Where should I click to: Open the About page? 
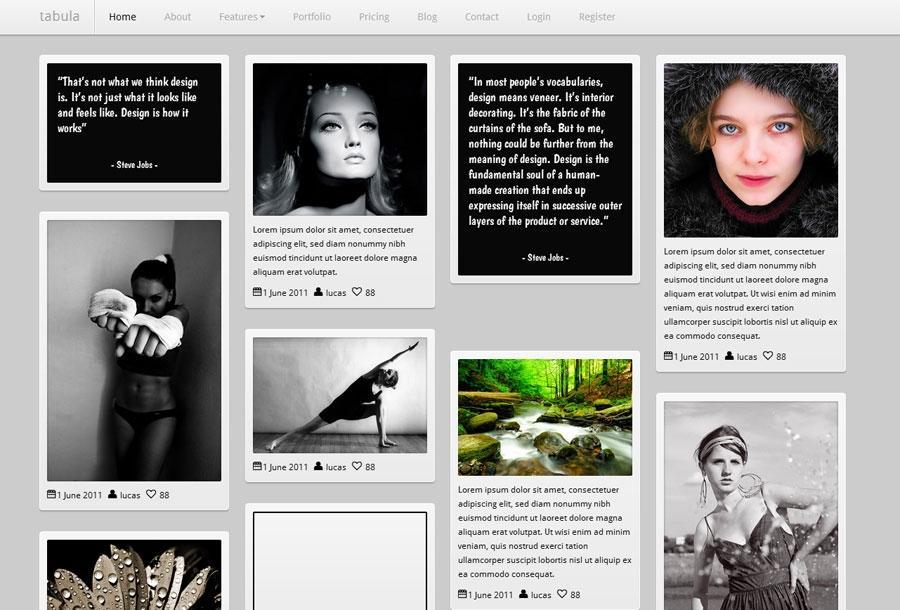pyautogui.click(x=177, y=17)
